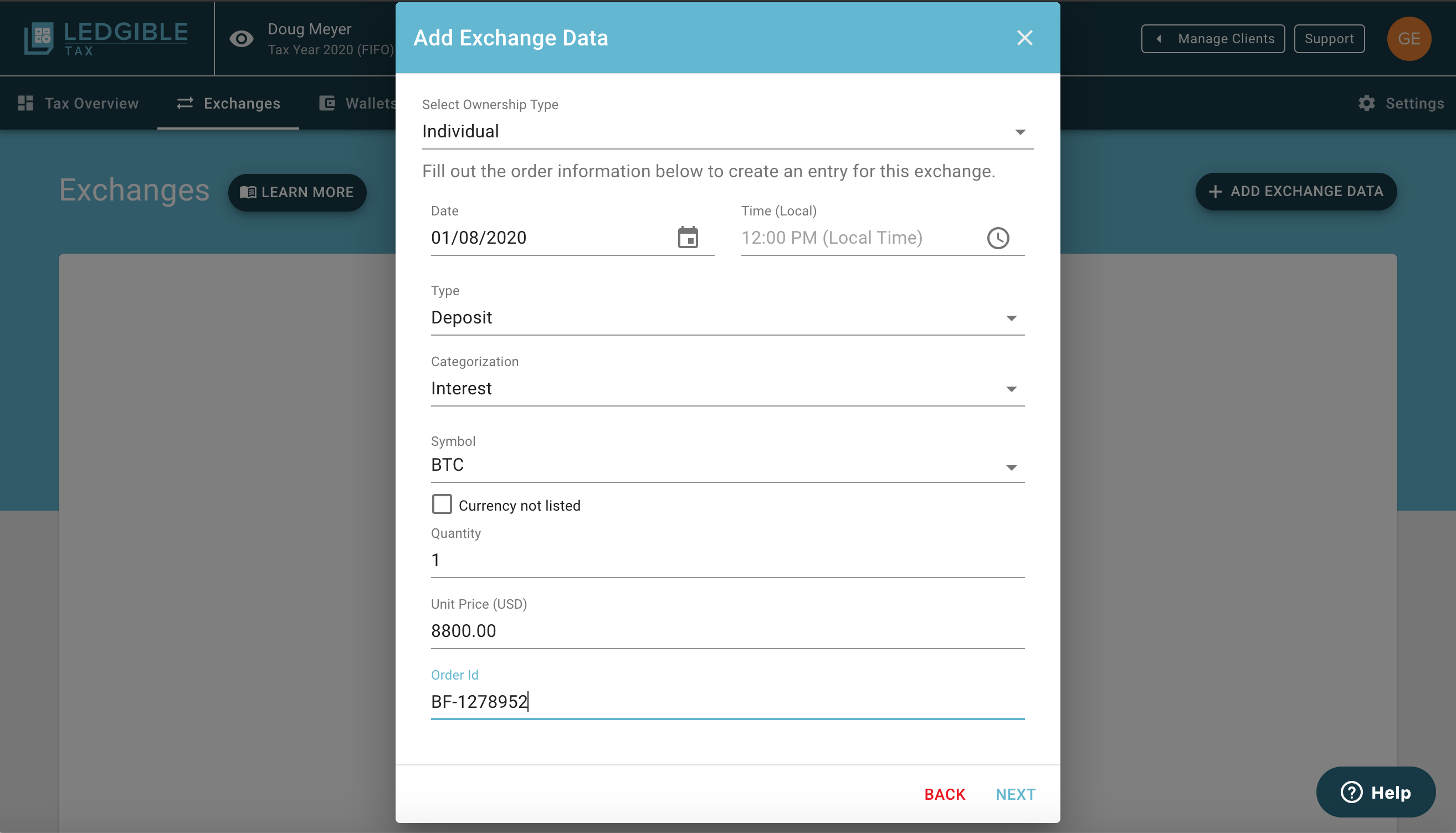
Task: Click the NEXT button
Action: (1015, 794)
